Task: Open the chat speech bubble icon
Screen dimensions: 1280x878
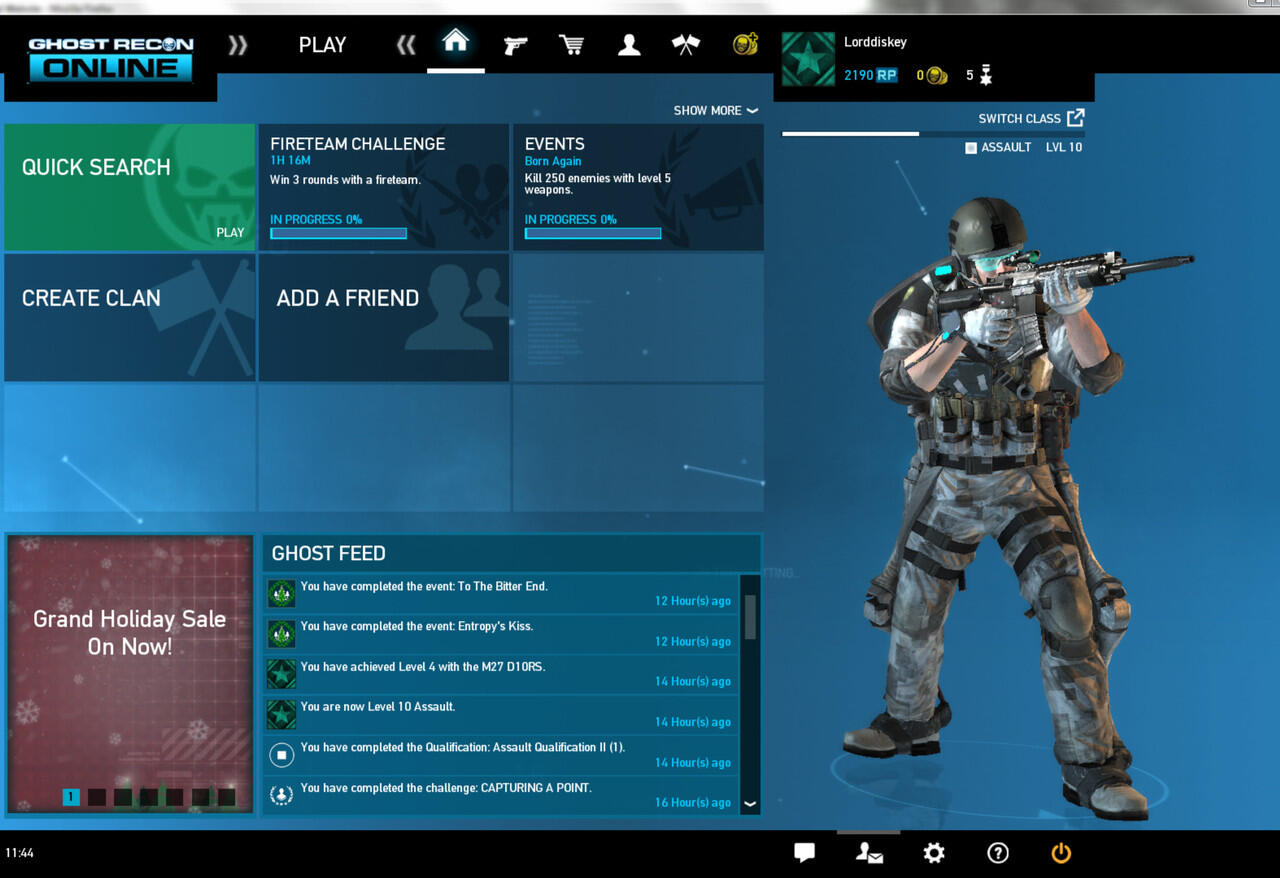Action: pyautogui.click(x=805, y=853)
